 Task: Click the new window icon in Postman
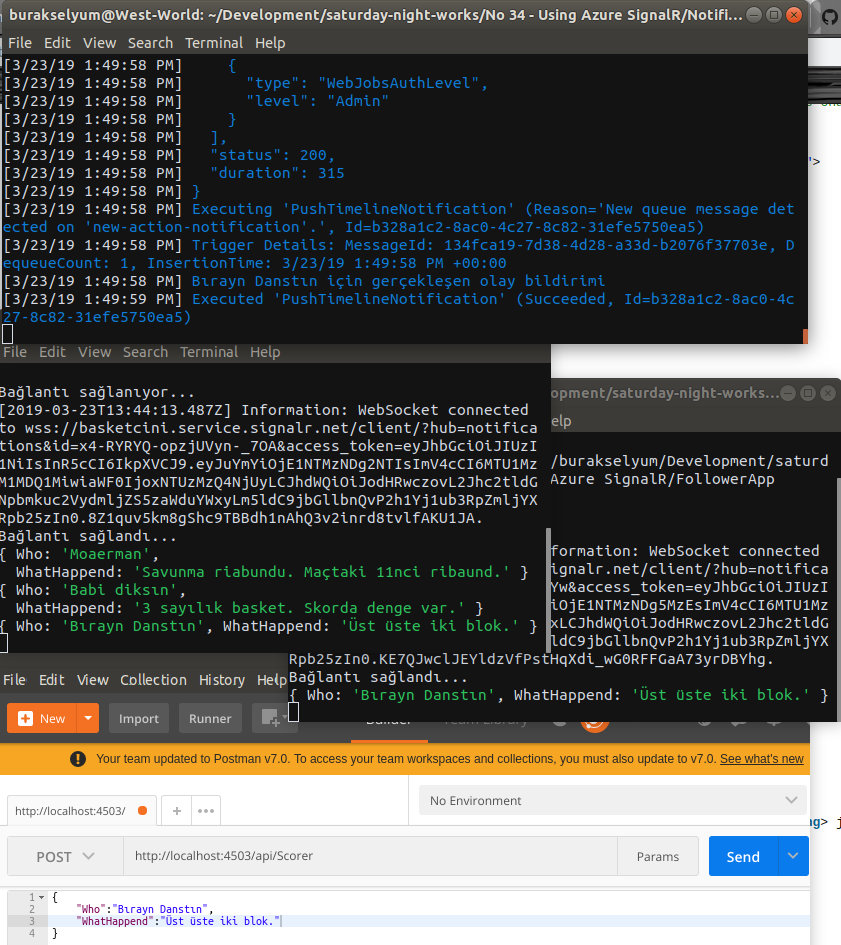click(267, 718)
